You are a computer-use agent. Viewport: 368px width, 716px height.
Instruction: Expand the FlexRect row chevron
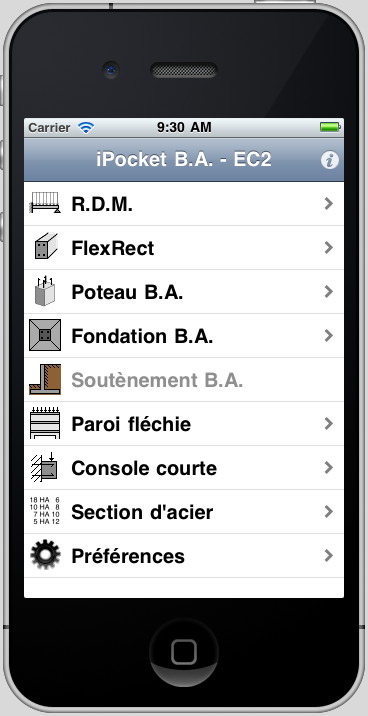(x=328, y=247)
